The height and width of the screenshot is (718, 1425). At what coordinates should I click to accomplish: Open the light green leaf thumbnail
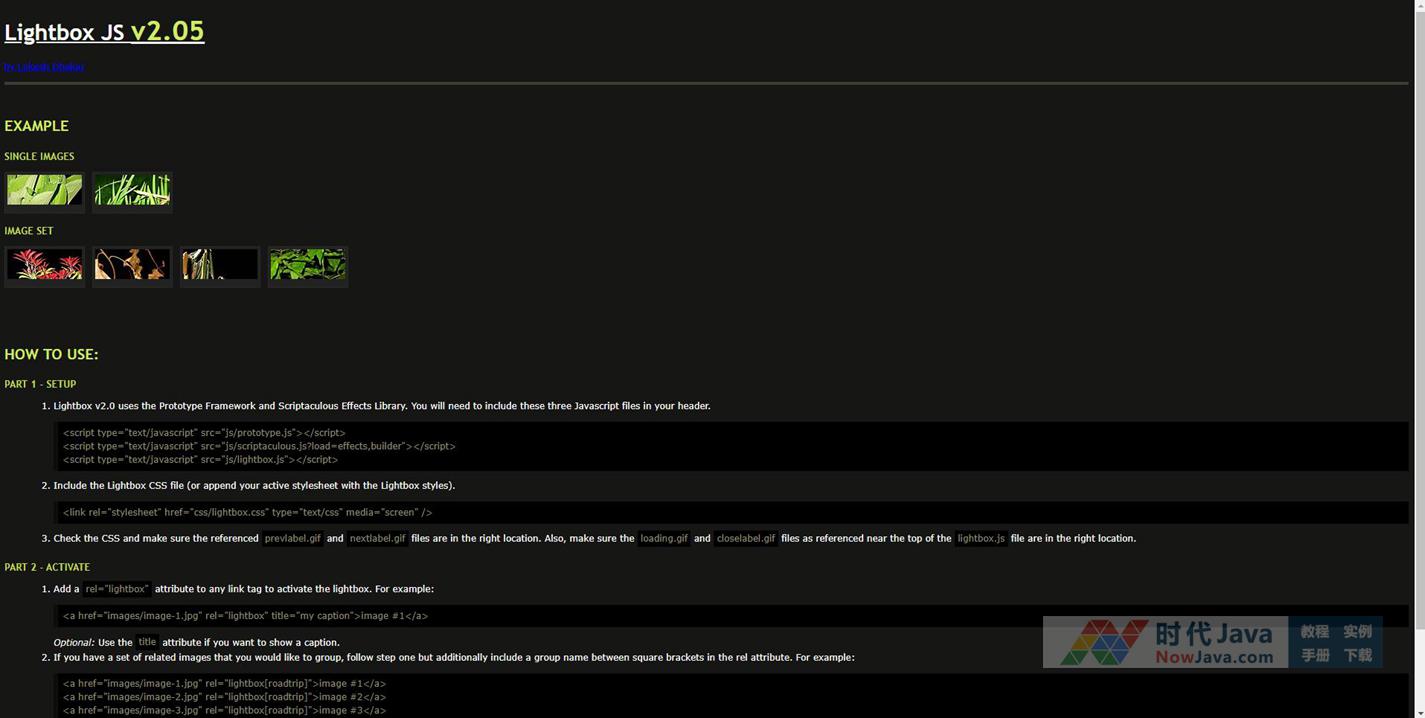44,190
